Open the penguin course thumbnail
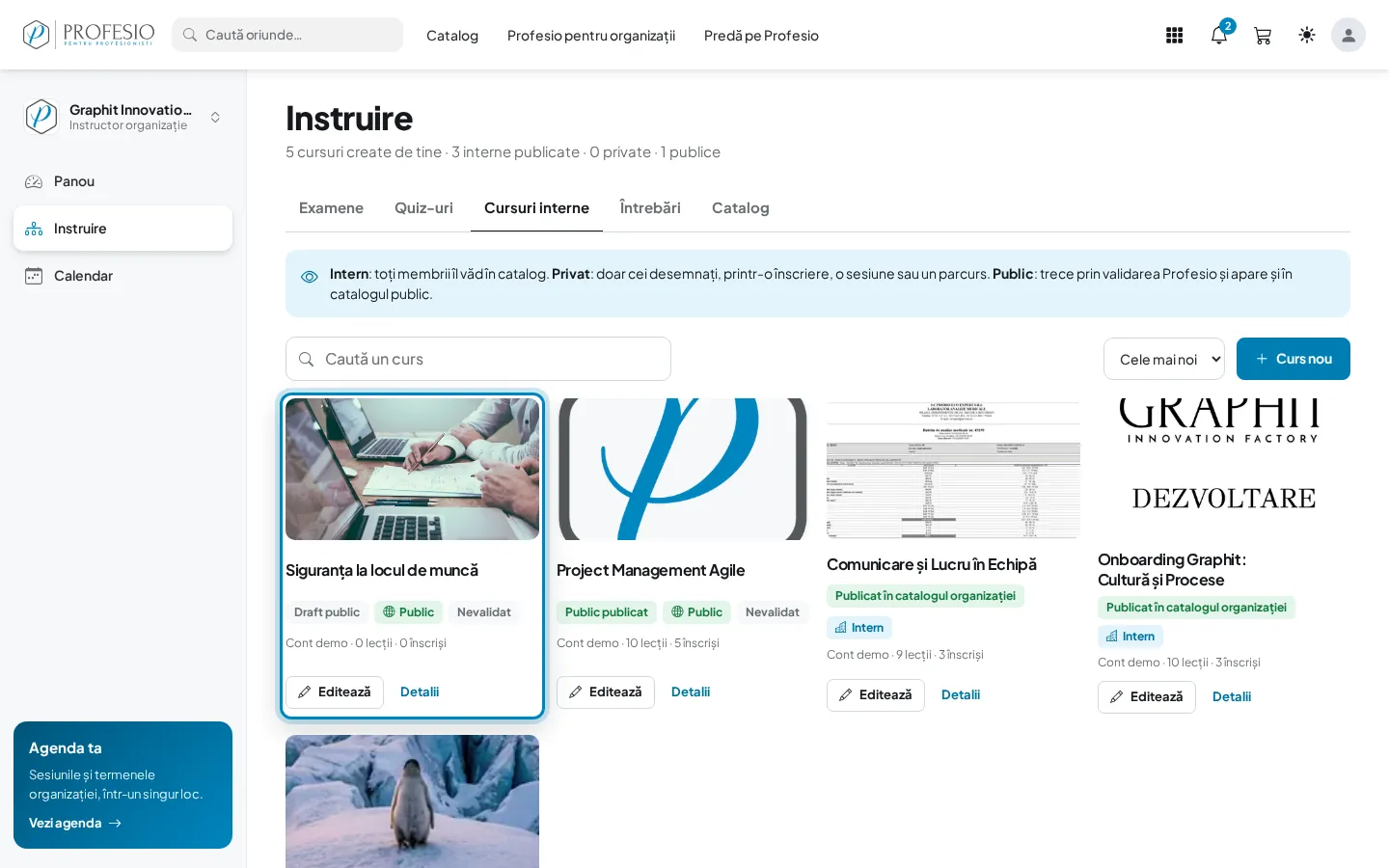This screenshot has height=868, width=1389. click(412, 801)
